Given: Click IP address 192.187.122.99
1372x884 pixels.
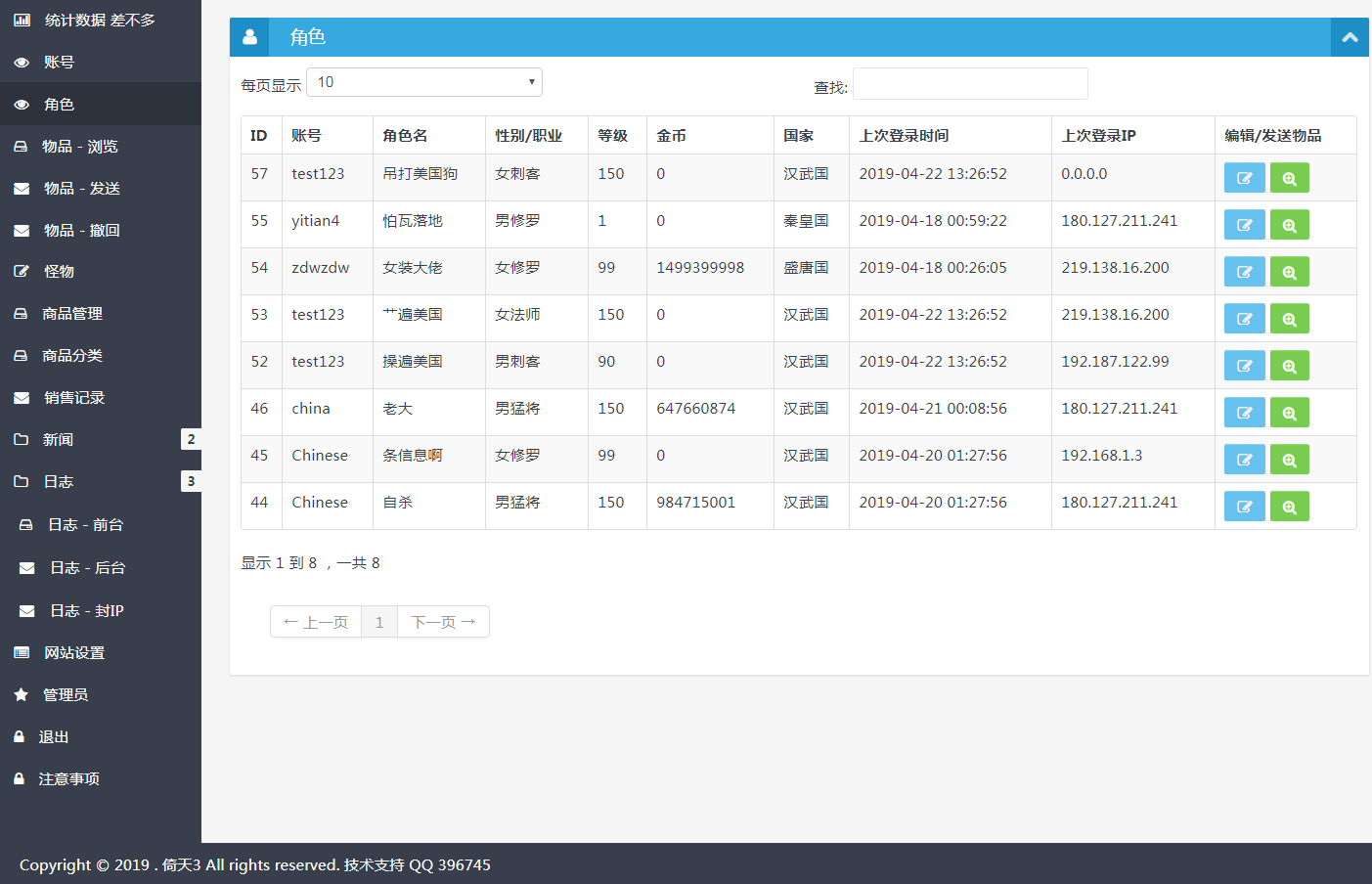Looking at the screenshot, I should [1115, 362].
